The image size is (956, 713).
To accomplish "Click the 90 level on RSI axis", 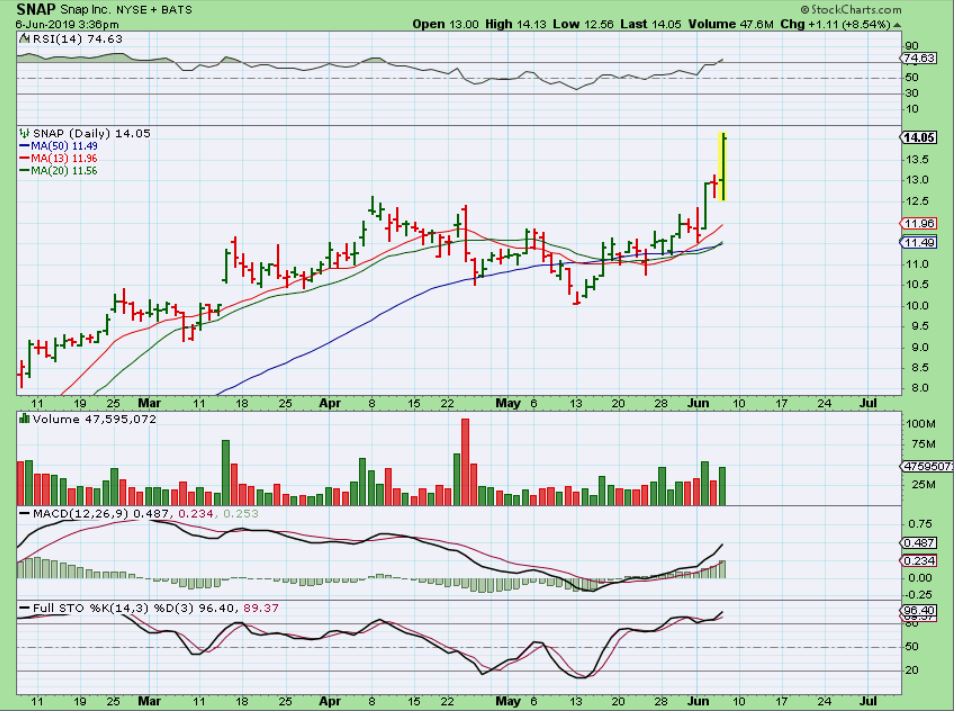I will tap(912, 46).
